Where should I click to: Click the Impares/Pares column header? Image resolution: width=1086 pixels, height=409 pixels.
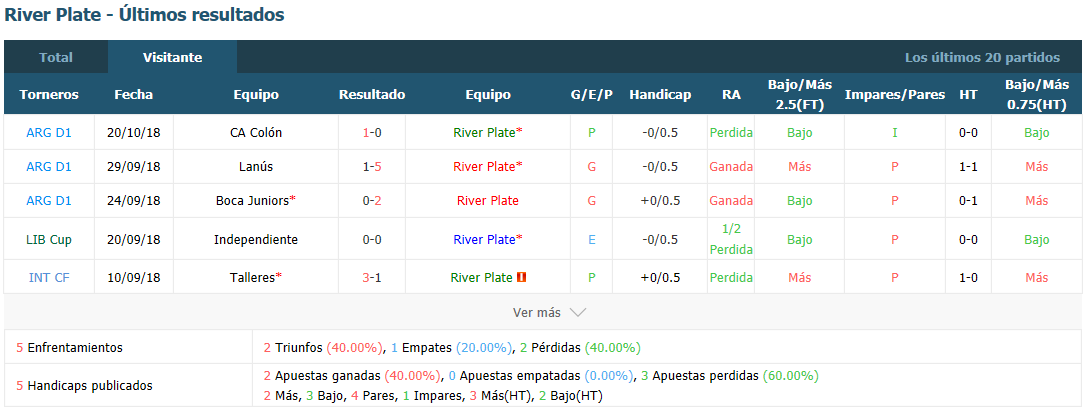point(895,95)
